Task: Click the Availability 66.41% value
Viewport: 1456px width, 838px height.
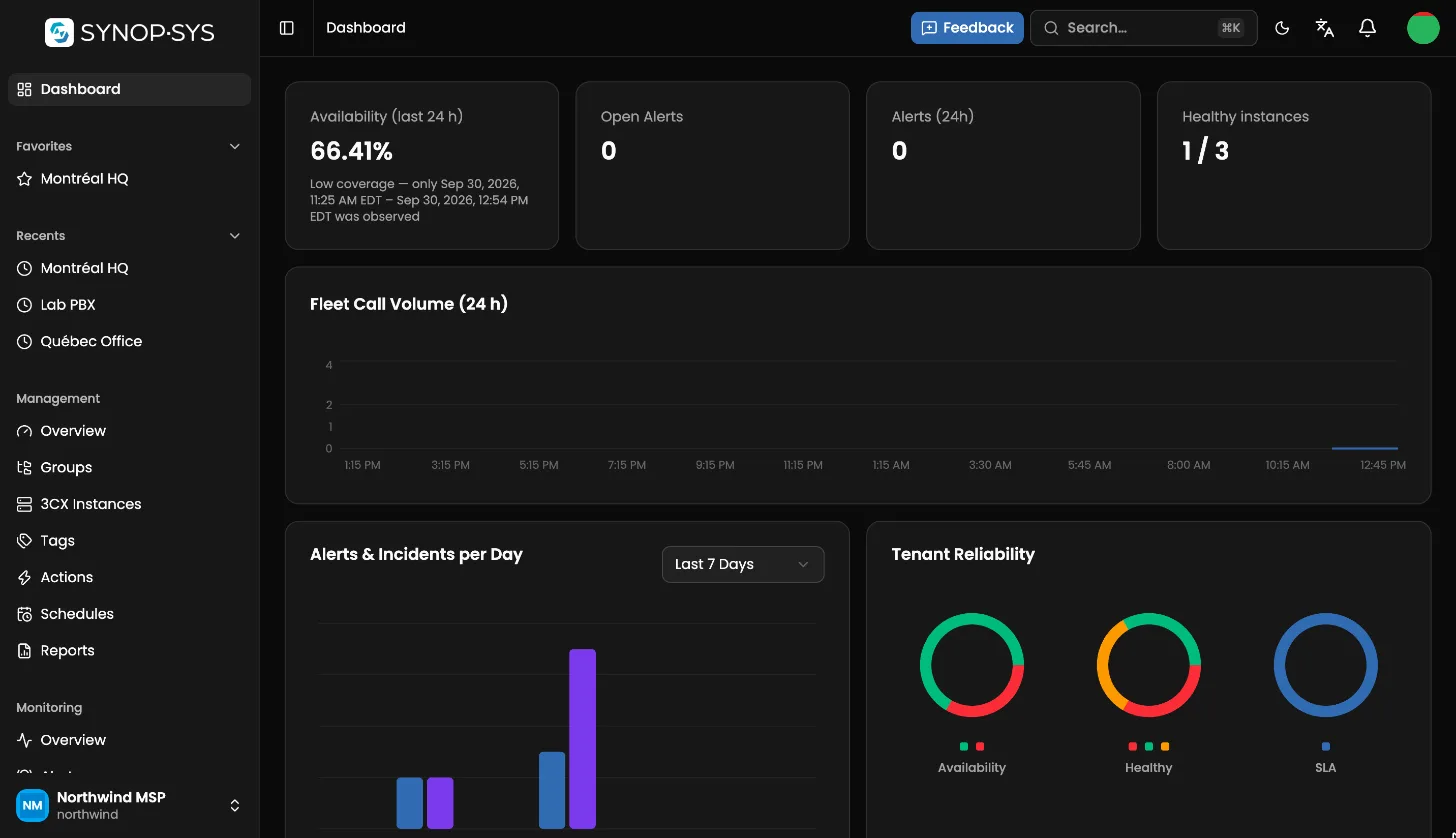Action: pos(351,151)
